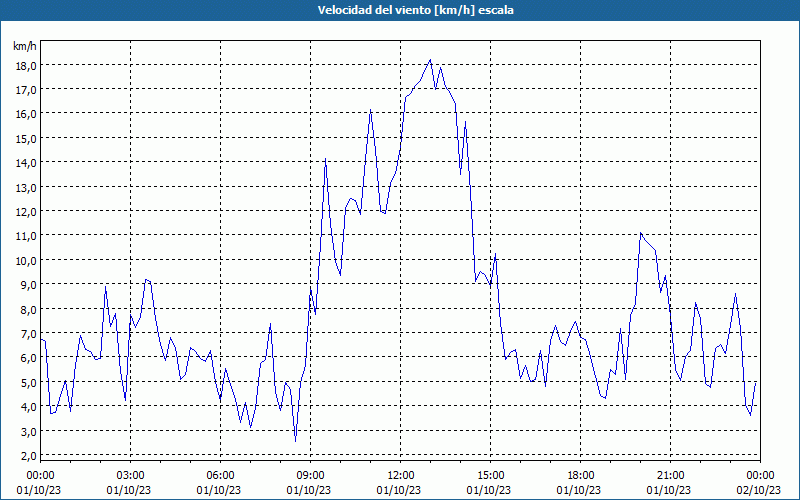Click the '03:00' time axis label
800x500 pixels.
[131, 476]
